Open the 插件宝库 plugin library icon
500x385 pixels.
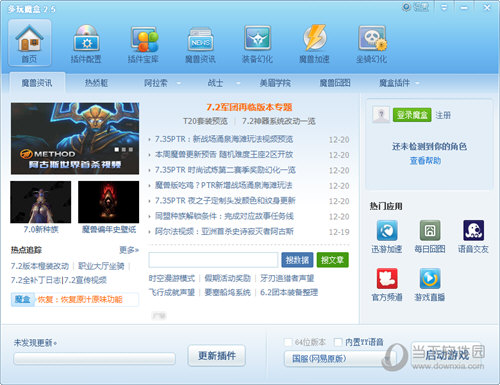coord(143,43)
